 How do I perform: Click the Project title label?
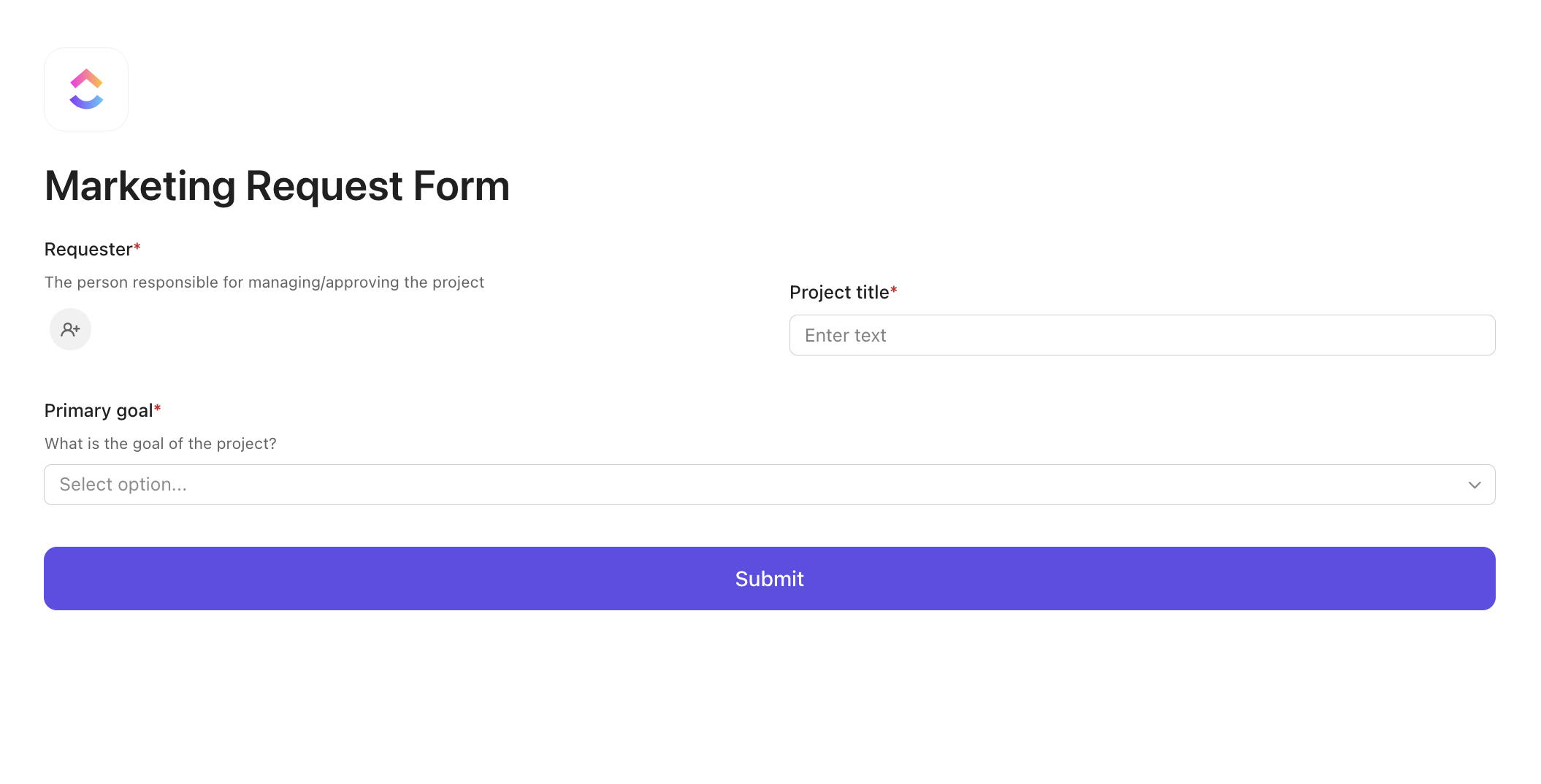843,292
